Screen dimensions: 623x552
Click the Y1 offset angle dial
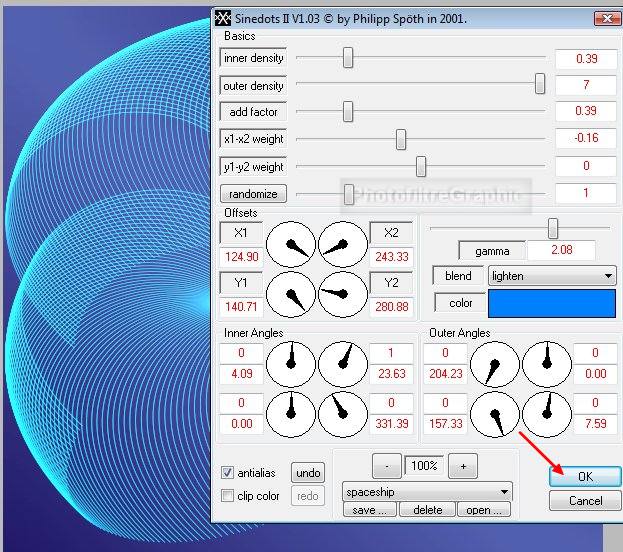click(293, 295)
